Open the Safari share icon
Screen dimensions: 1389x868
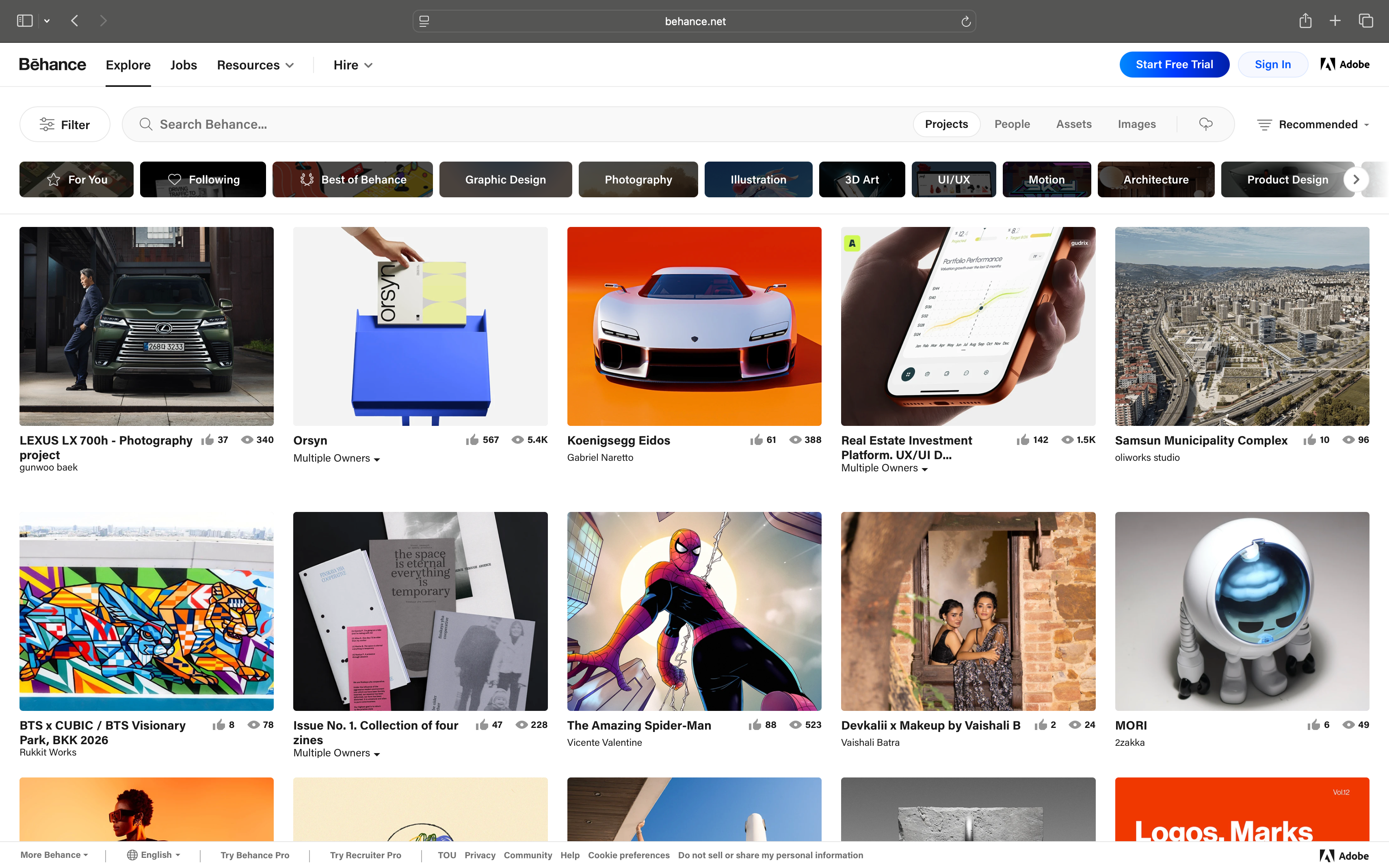click(1305, 21)
